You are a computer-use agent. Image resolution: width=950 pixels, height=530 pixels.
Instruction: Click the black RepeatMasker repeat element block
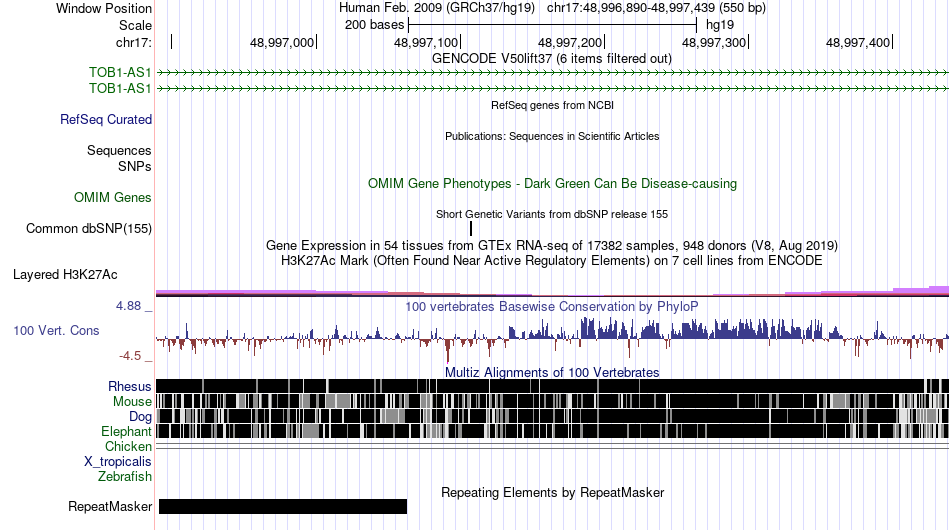click(x=283, y=506)
